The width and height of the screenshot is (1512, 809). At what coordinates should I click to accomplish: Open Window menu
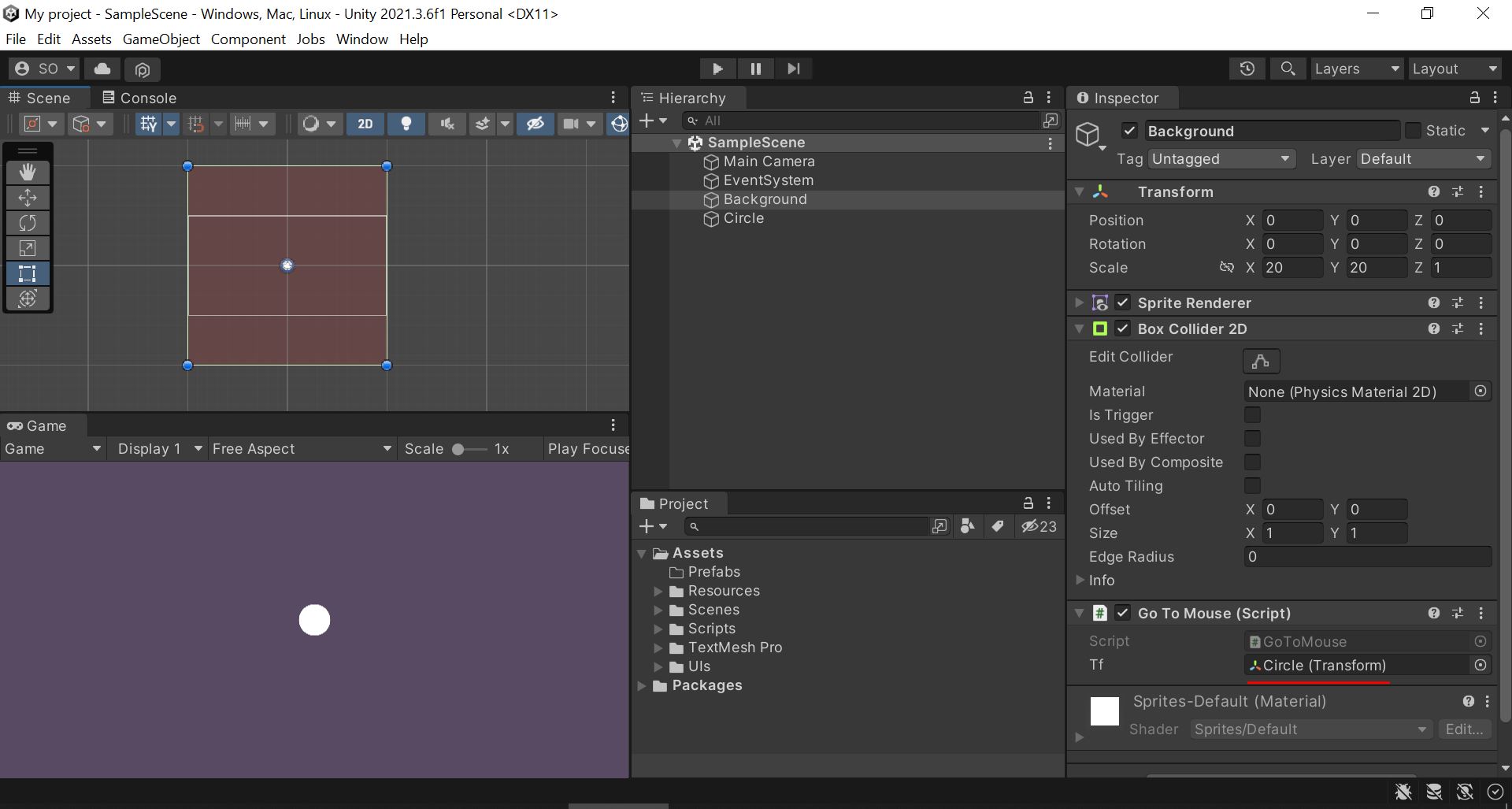(x=362, y=39)
